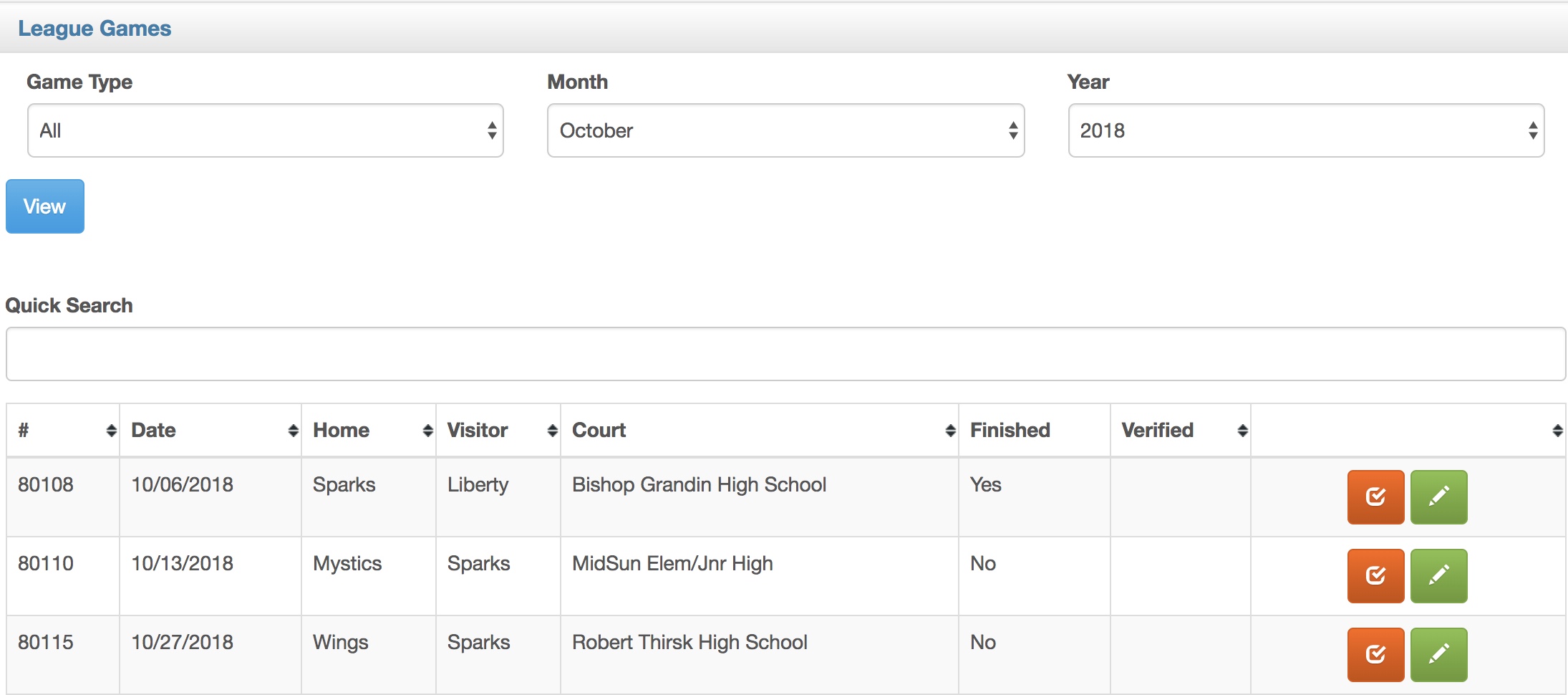Viewport: 1568px width, 695px height.
Task: Sort by Date column sort arrows
Action: (293, 431)
